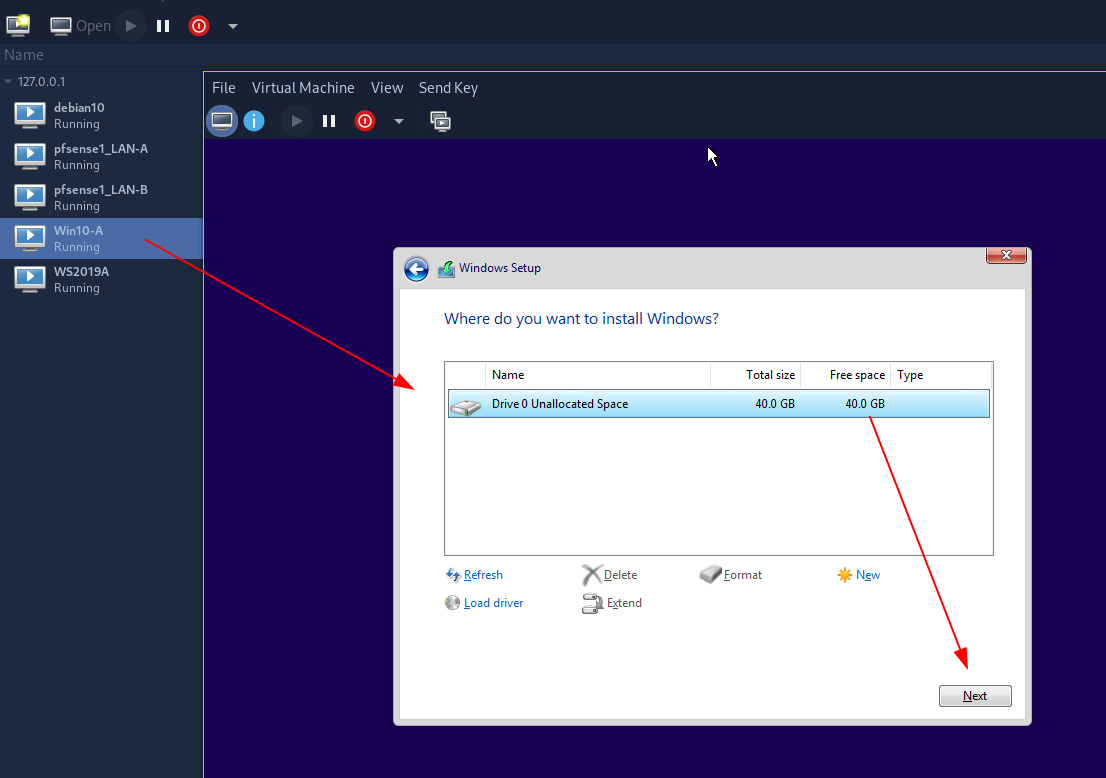Click the pfsense1_LAN-B monitor icon
Screen dimensions: 1106x778
(x=30, y=197)
